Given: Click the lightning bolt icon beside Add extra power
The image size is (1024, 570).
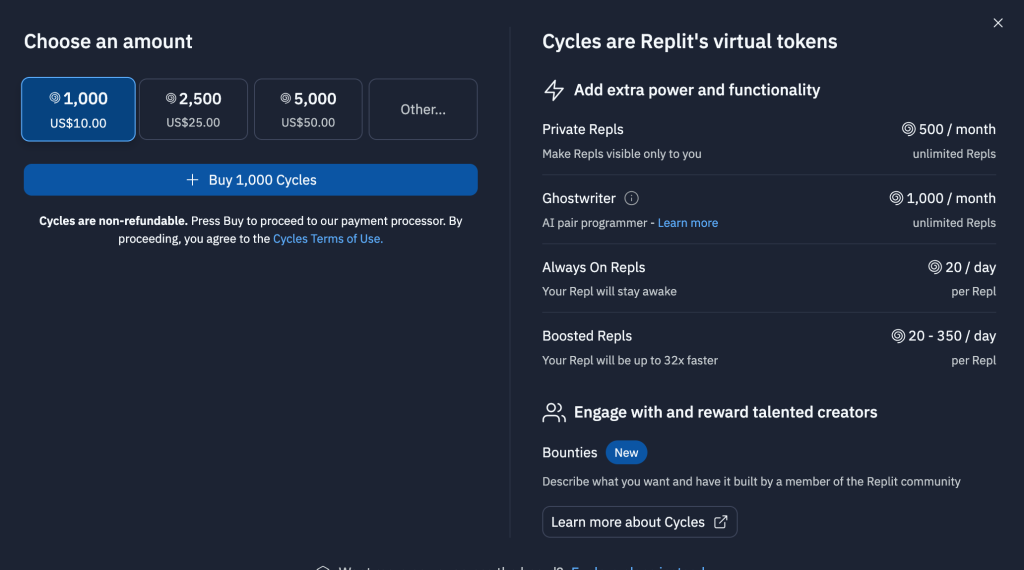Looking at the screenshot, I should 554,90.
